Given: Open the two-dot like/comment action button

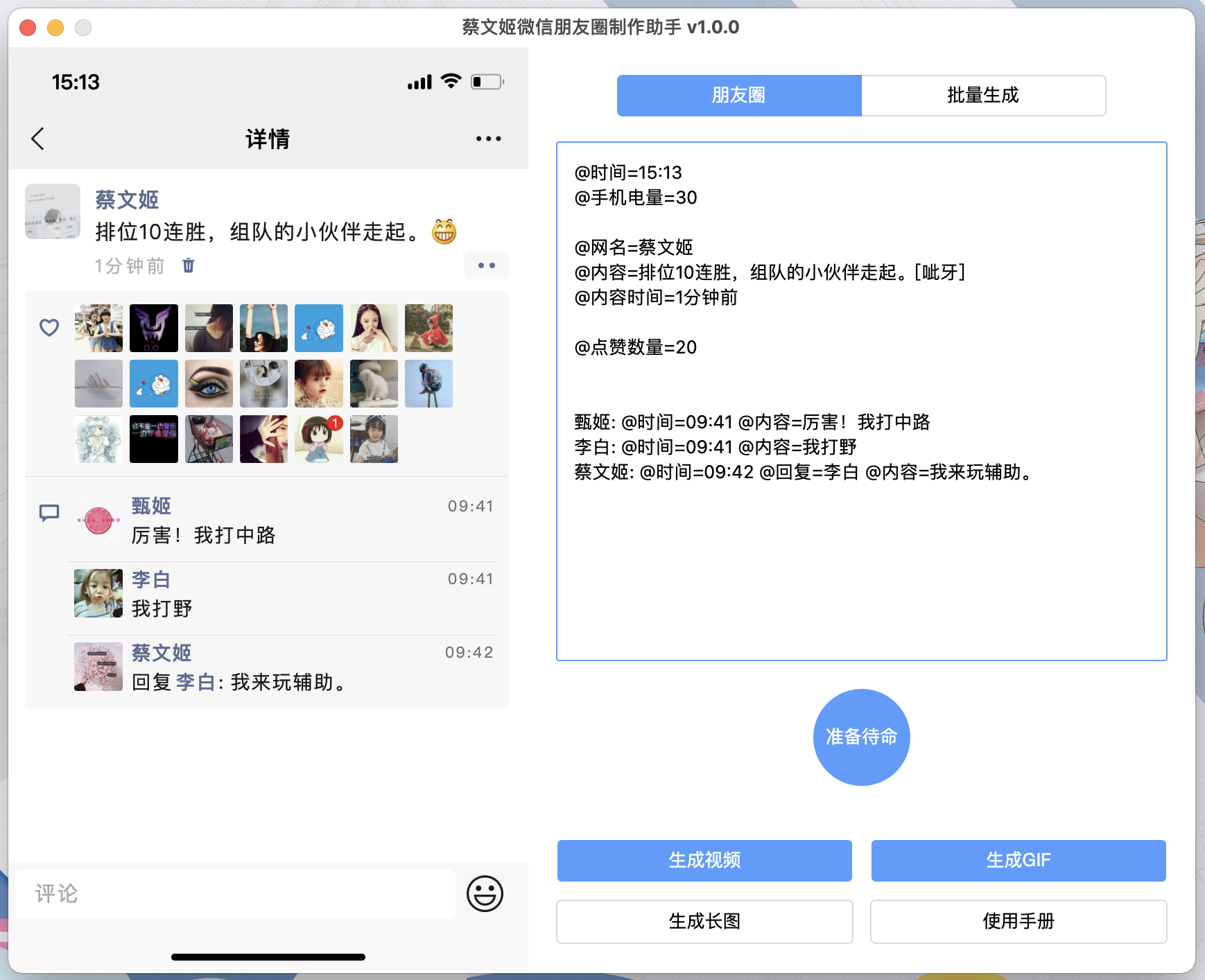Looking at the screenshot, I should [487, 265].
